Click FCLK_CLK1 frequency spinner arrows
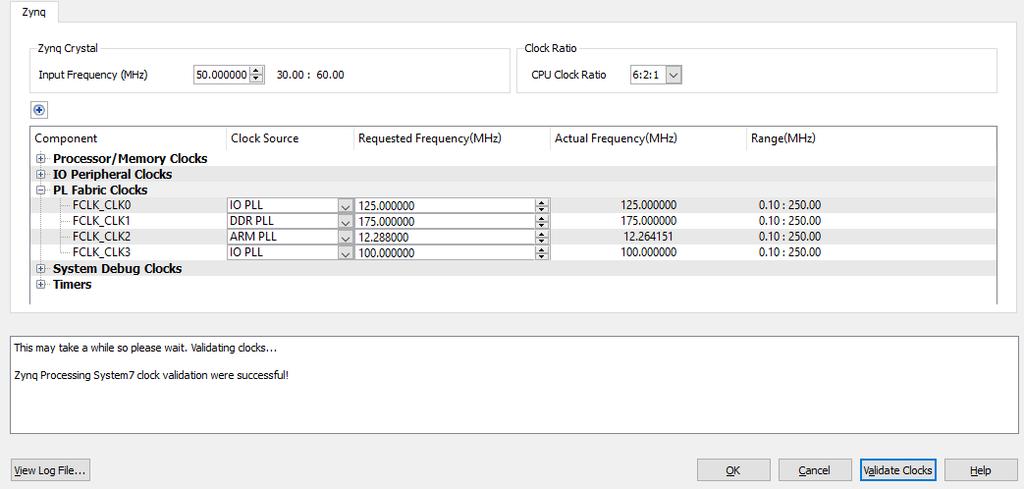1024x489 pixels. tap(541, 221)
